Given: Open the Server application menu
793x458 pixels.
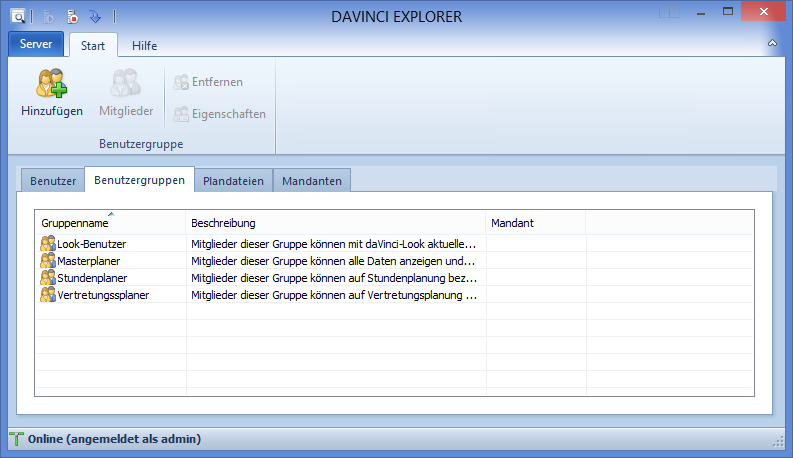Looking at the screenshot, I should pyautogui.click(x=36, y=45).
